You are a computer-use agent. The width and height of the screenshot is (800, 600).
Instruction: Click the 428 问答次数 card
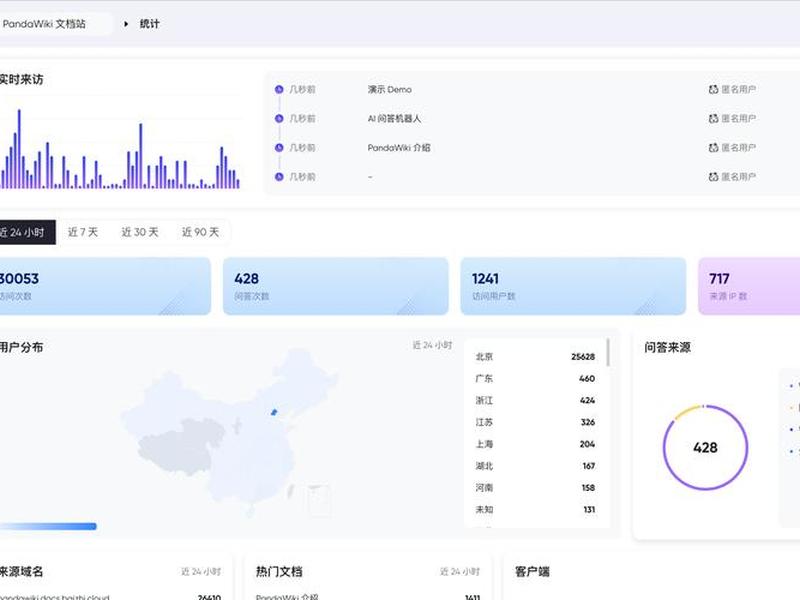pyautogui.click(x=336, y=286)
